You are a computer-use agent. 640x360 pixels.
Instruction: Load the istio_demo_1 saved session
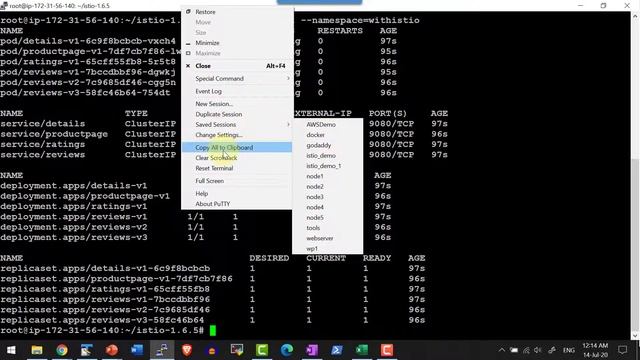pos(327,166)
